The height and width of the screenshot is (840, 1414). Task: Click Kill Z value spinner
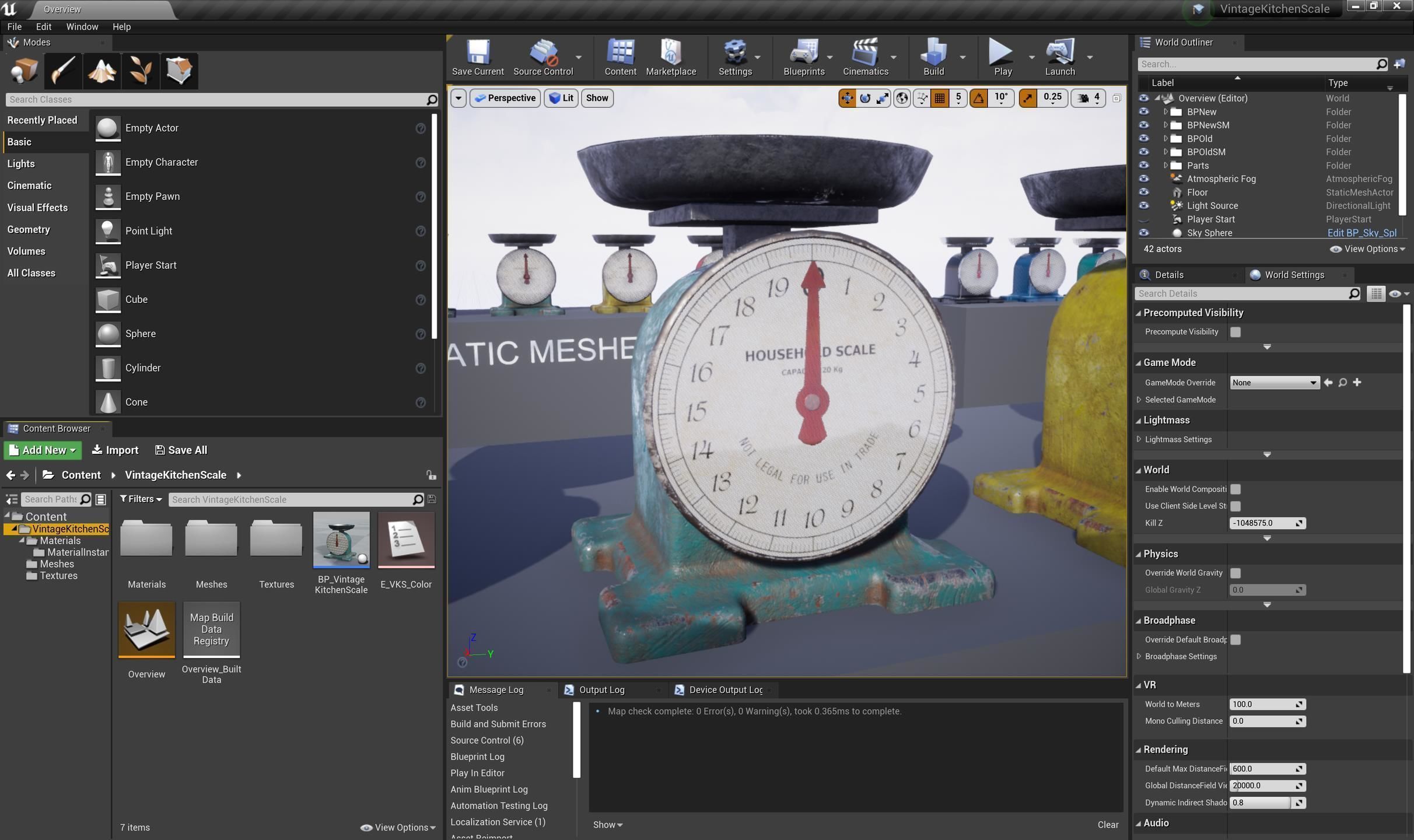coord(1267,523)
